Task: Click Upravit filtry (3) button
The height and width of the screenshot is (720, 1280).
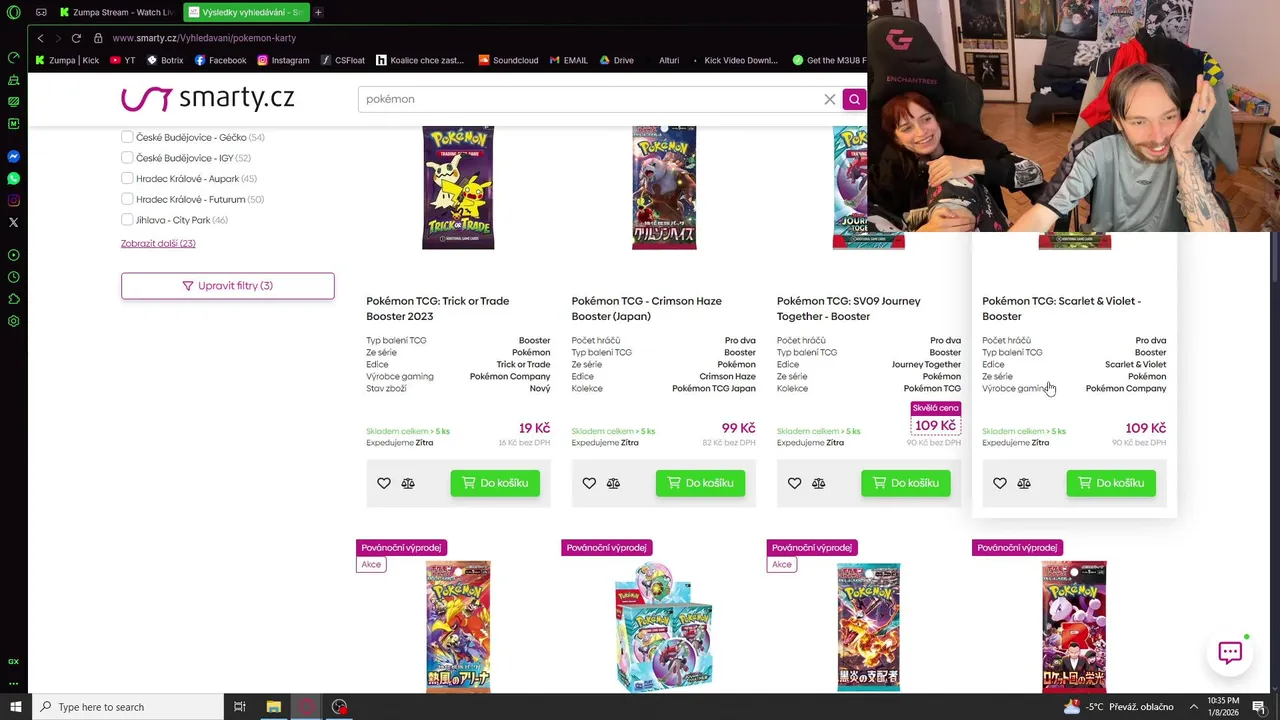Action: click(x=228, y=286)
